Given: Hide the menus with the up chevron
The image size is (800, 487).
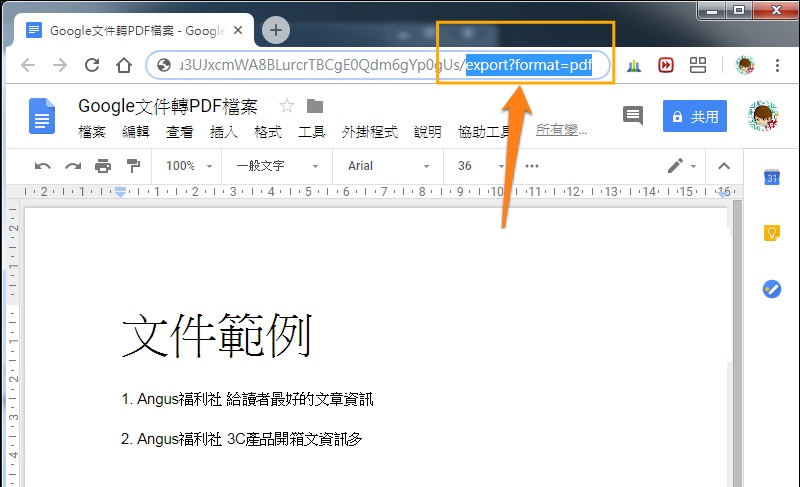Looking at the screenshot, I should (723, 166).
